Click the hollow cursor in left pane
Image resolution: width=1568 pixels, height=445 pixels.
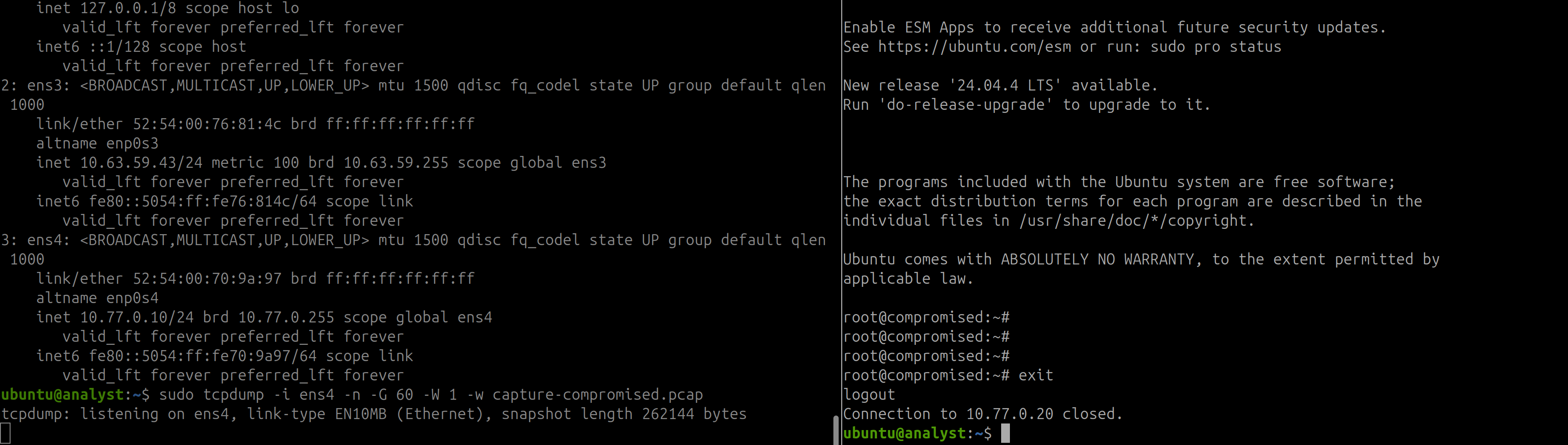tap(5, 434)
